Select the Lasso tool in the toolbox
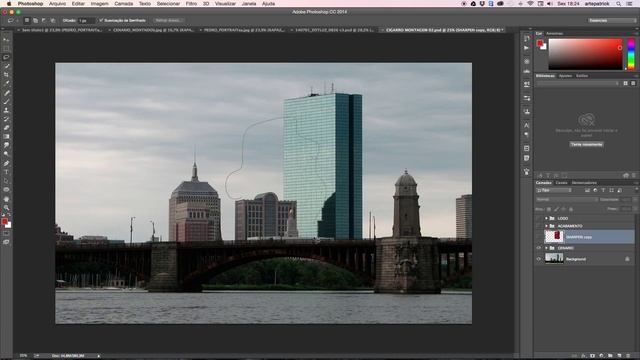Screen dimensions: 640x360 coord(6,57)
